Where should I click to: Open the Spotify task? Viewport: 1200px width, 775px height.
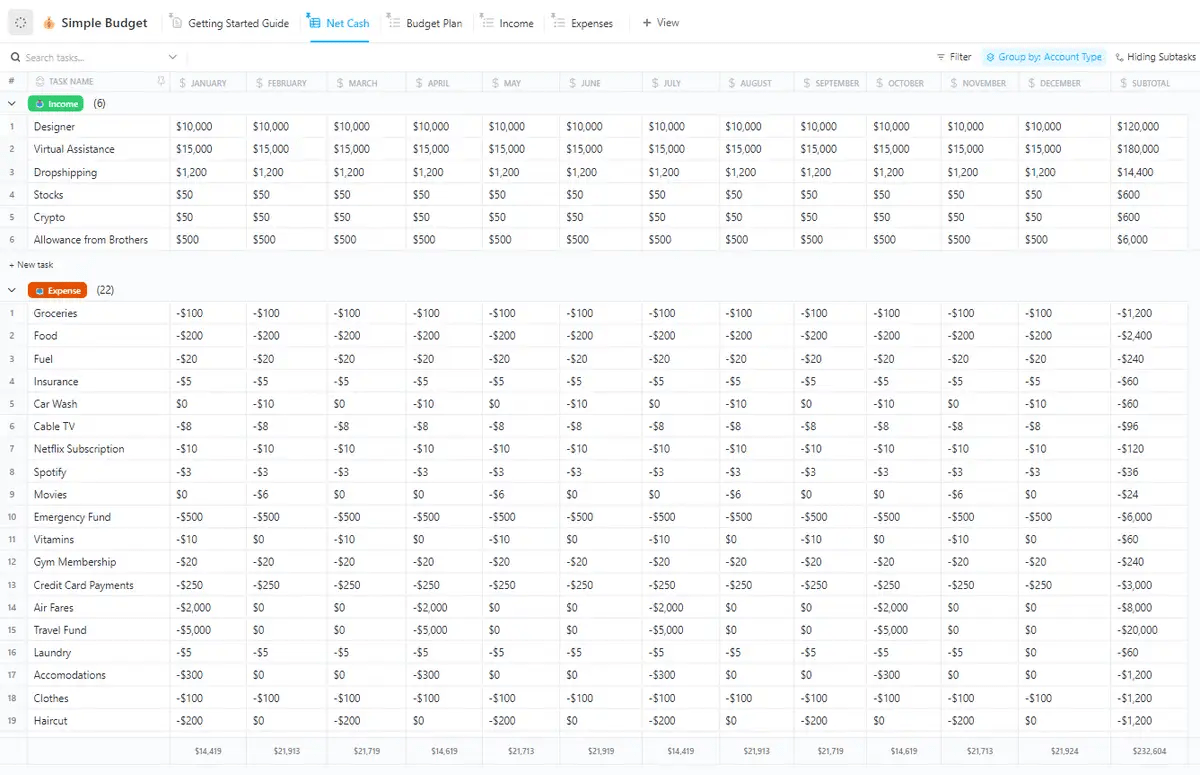tap(50, 472)
